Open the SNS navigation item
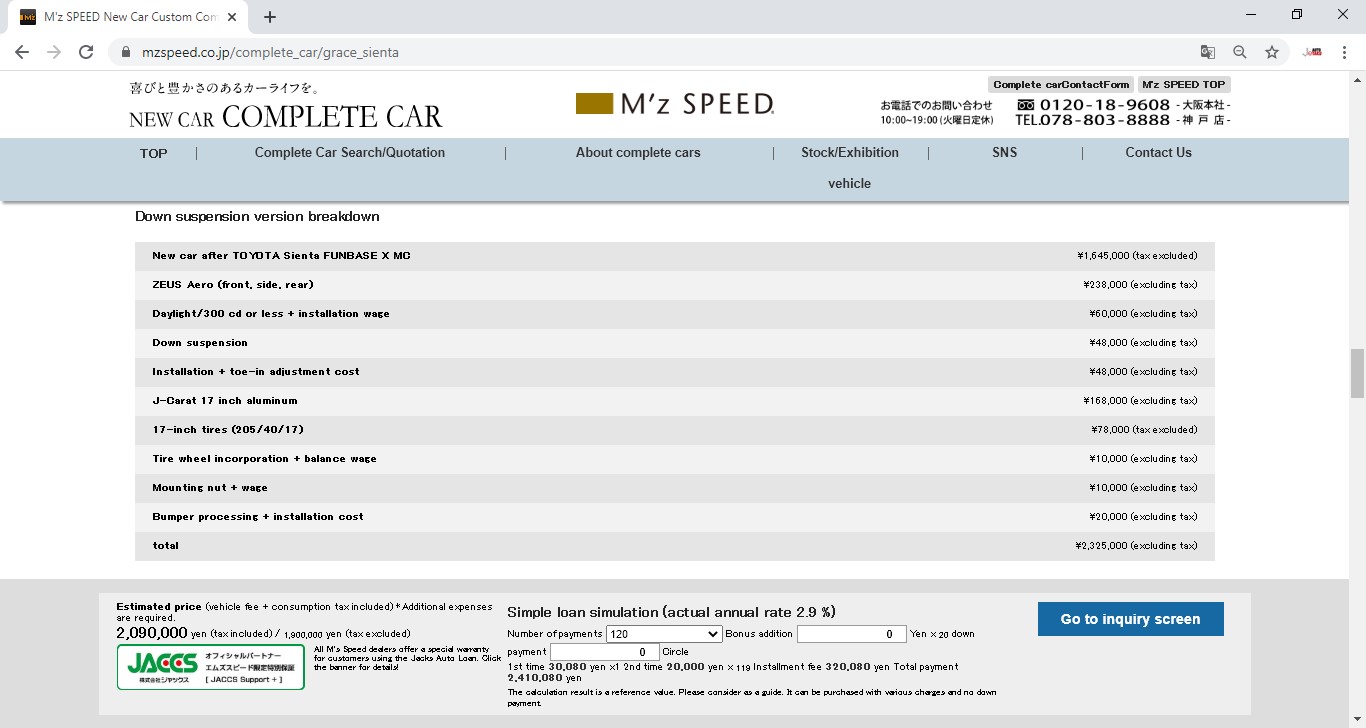Image resolution: width=1366 pixels, height=728 pixels. click(1004, 153)
